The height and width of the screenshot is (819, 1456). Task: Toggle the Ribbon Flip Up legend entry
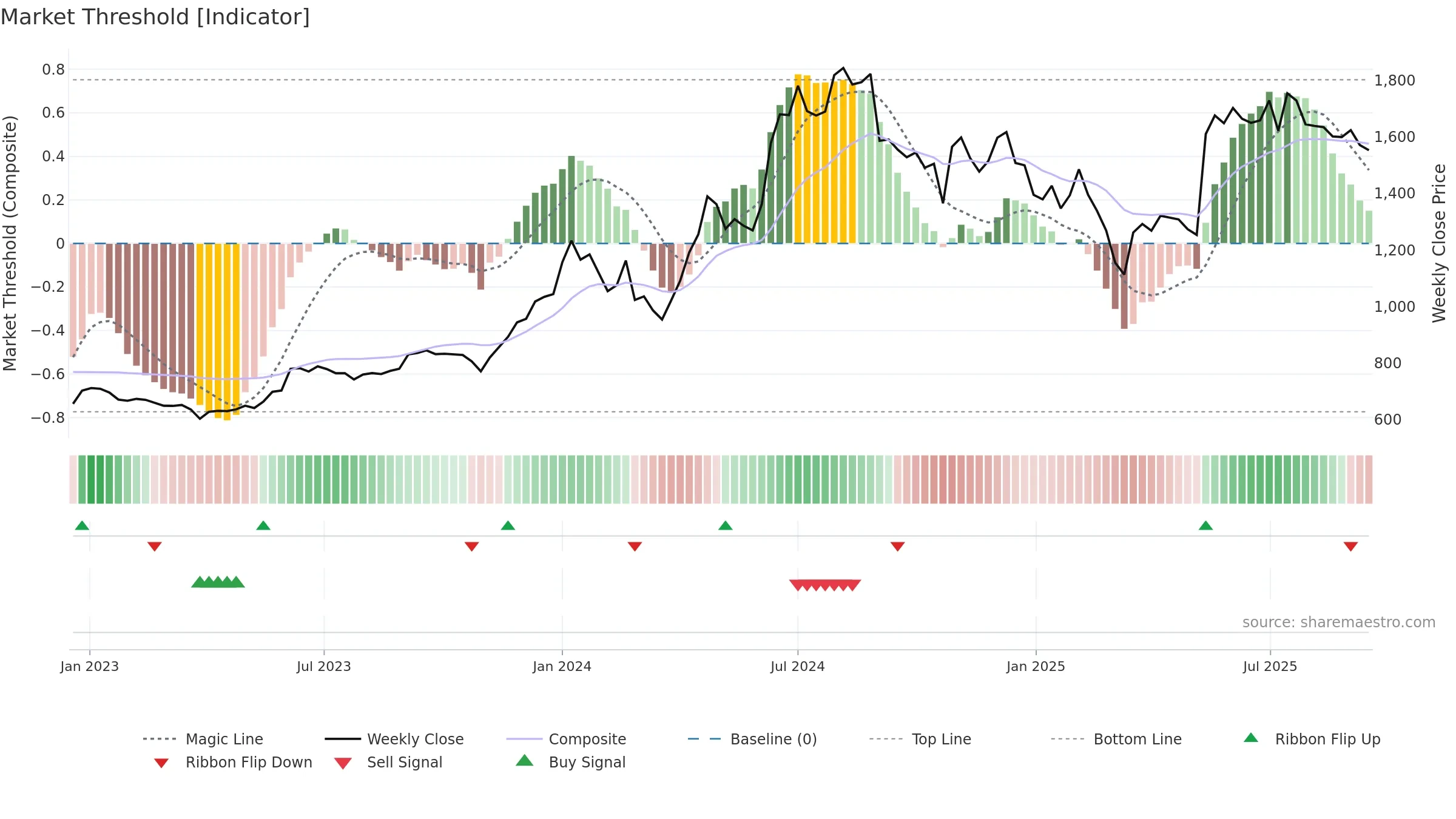tap(1312, 739)
